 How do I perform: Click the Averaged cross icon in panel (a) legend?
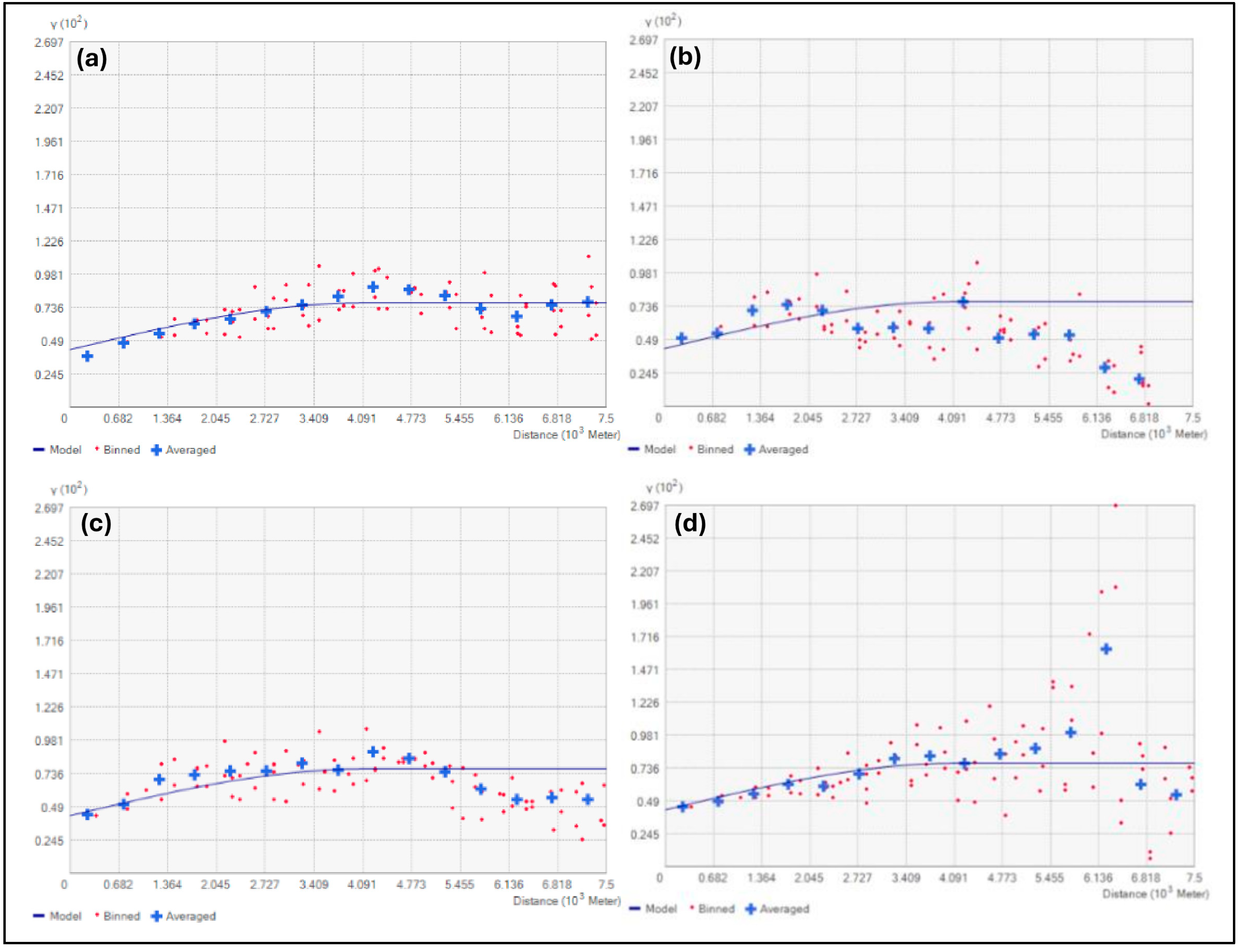pyautogui.click(x=156, y=450)
